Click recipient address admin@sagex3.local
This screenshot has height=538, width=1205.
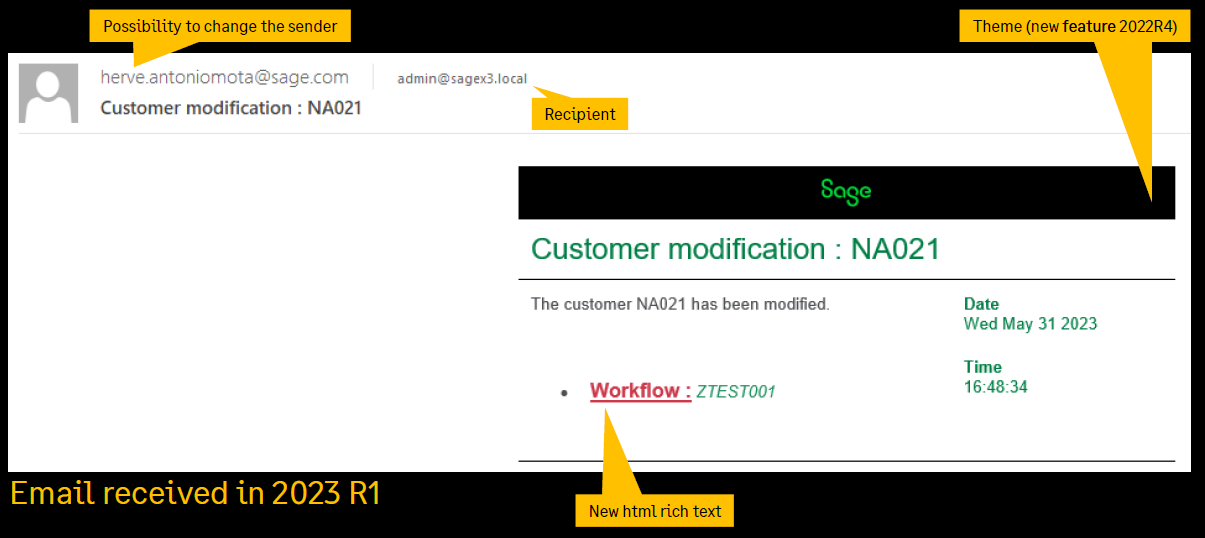(x=461, y=79)
